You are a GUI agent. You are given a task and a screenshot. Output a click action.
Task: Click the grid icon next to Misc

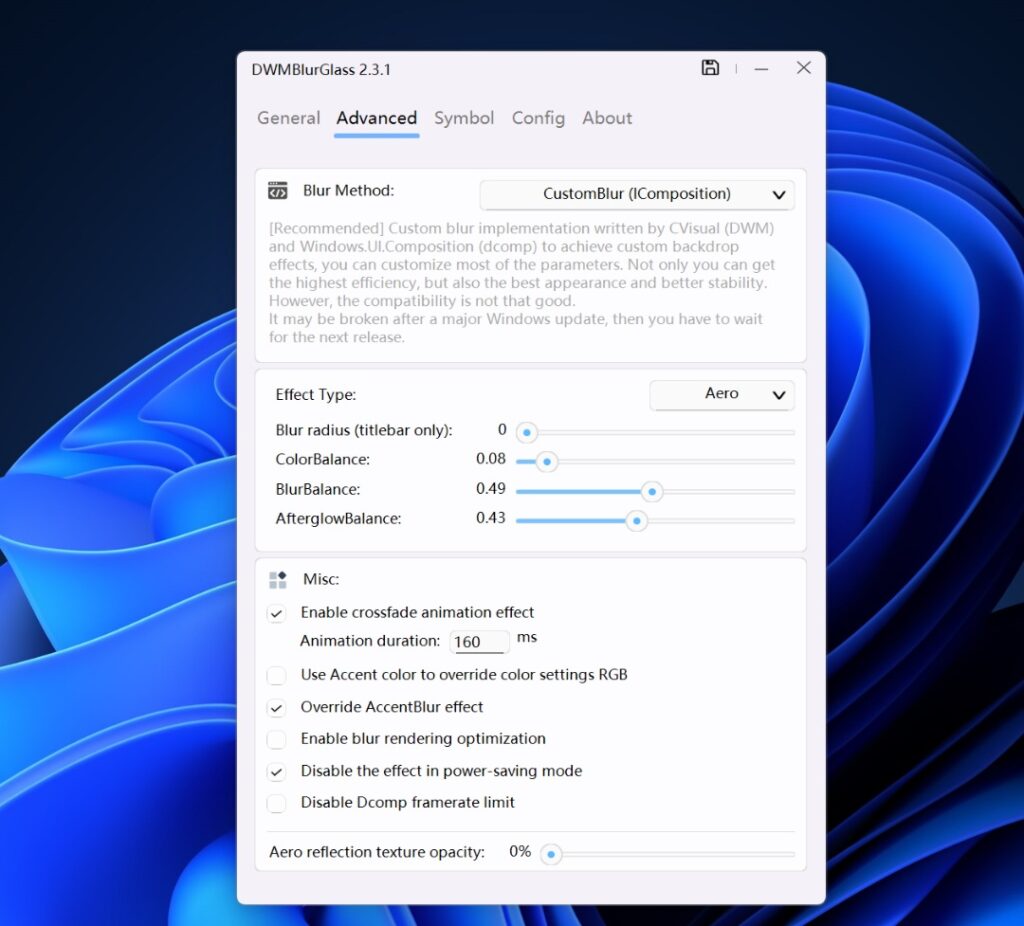pyautogui.click(x=277, y=578)
